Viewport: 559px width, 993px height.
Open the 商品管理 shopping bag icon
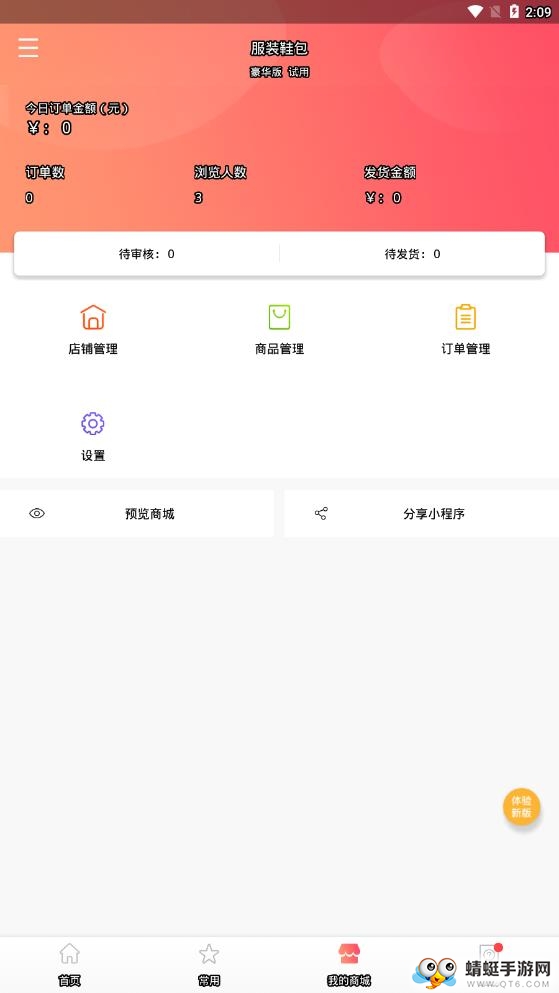279,317
